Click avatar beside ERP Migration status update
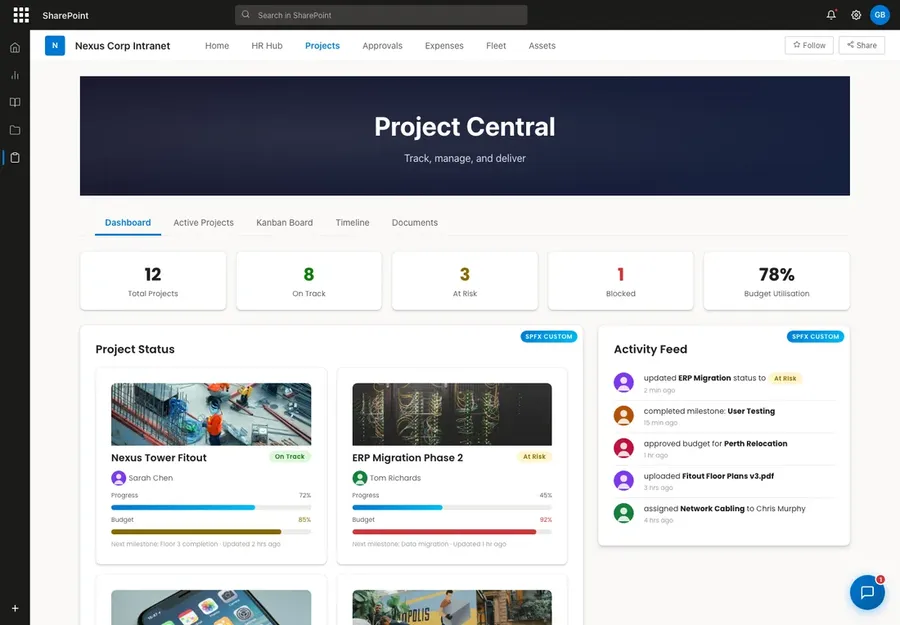This screenshot has width=900, height=625. tap(623, 382)
